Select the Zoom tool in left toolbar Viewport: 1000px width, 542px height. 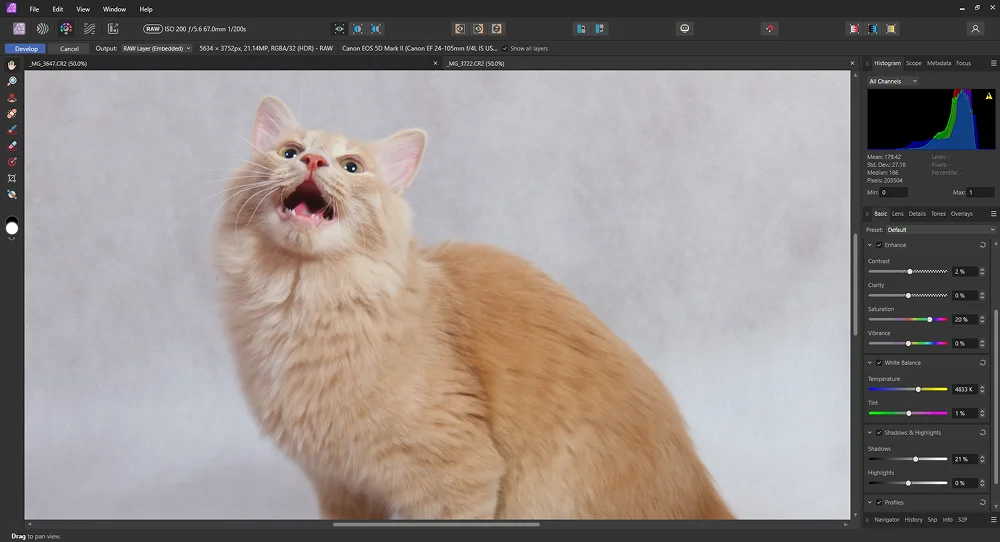[12, 81]
